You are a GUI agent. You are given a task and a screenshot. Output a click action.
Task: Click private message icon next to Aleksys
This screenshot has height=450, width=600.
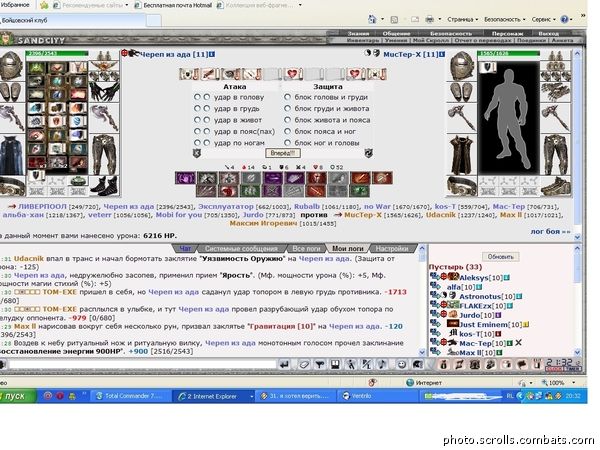pos(435,276)
